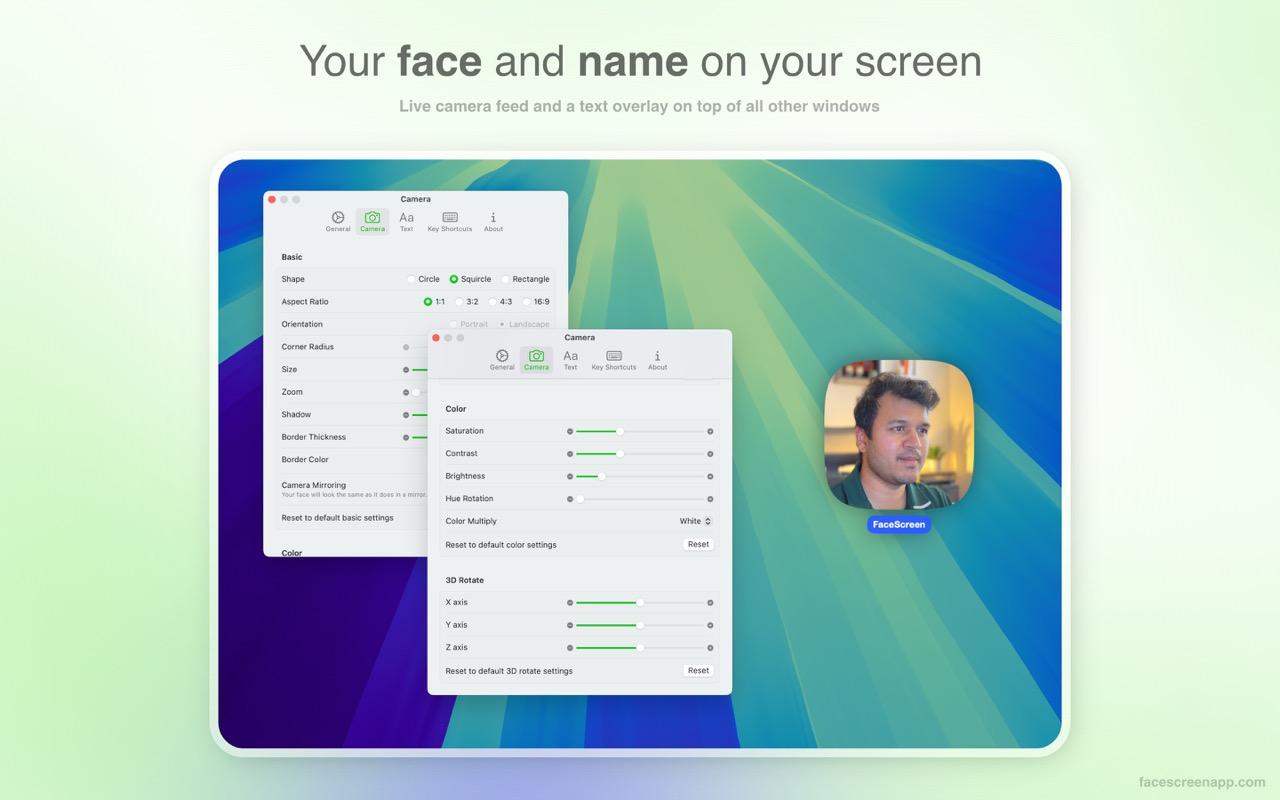1280x800 pixels.
Task: Click the live camera preview thumbnail
Action: click(x=898, y=436)
